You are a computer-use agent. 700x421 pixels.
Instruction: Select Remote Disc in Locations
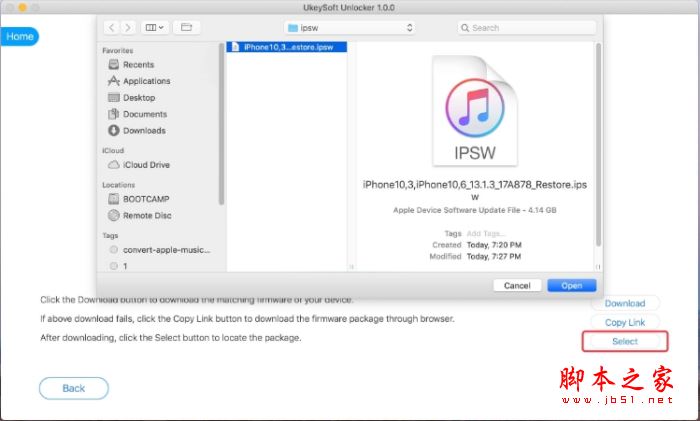click(147, 216)
